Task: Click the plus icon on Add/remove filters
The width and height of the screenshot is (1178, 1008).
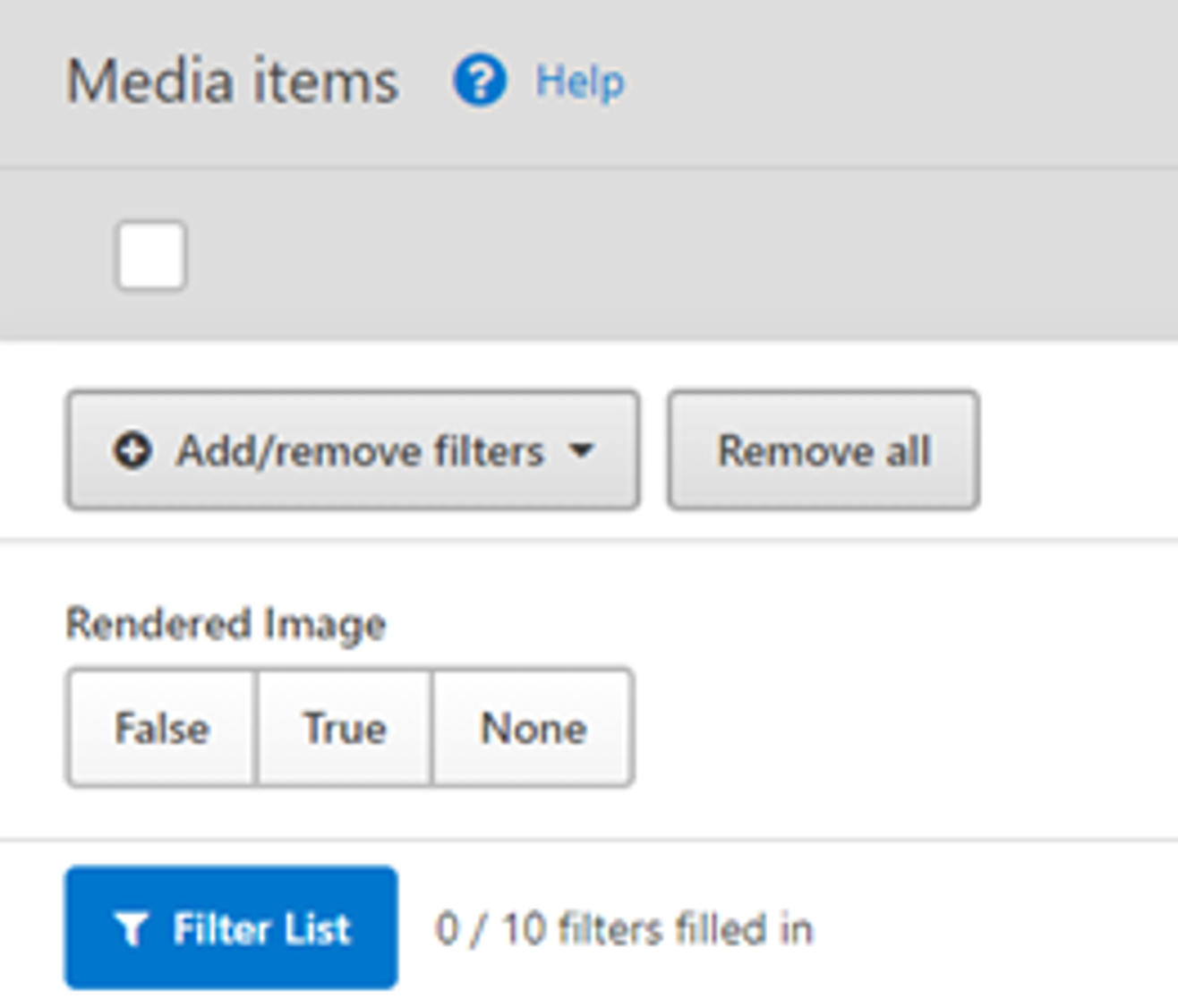Action: pyautogui.click(x=132, y=450)
